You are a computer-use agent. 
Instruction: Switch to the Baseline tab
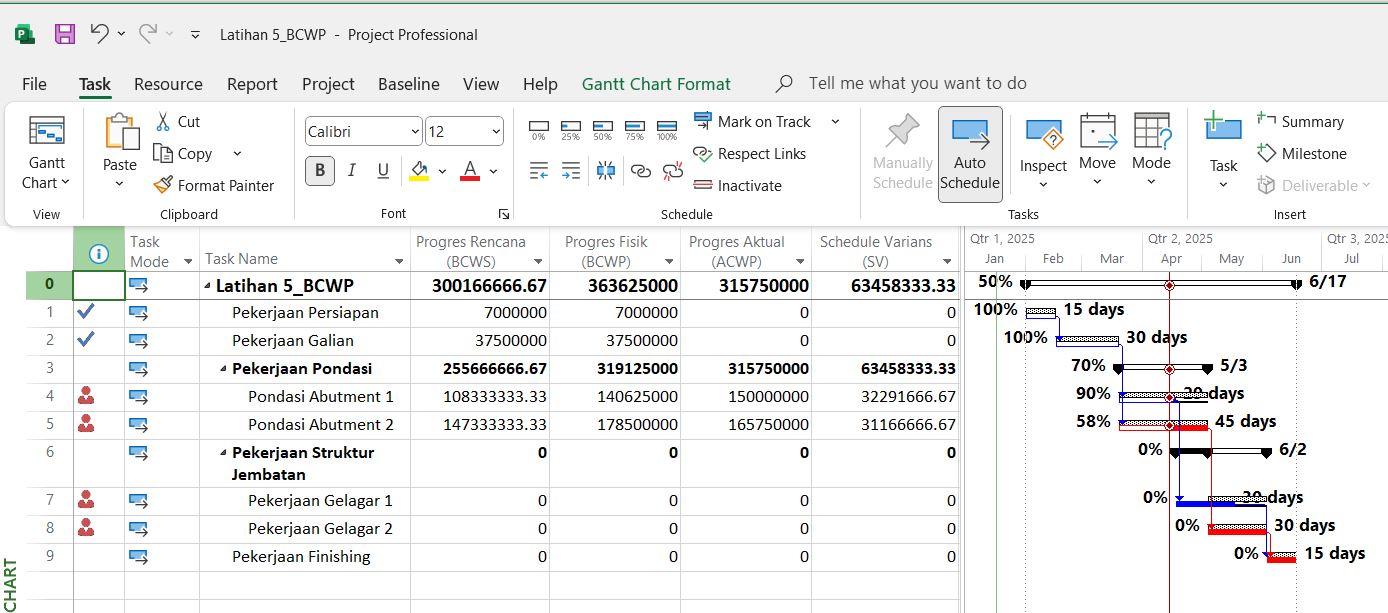pos(408,84)
